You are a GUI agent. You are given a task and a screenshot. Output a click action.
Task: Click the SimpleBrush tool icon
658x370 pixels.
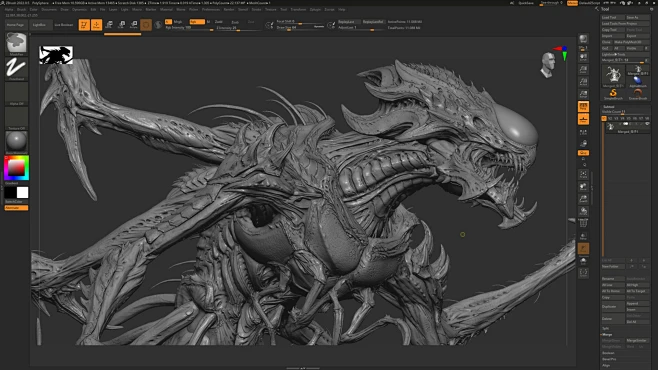(x=613, y=94)
